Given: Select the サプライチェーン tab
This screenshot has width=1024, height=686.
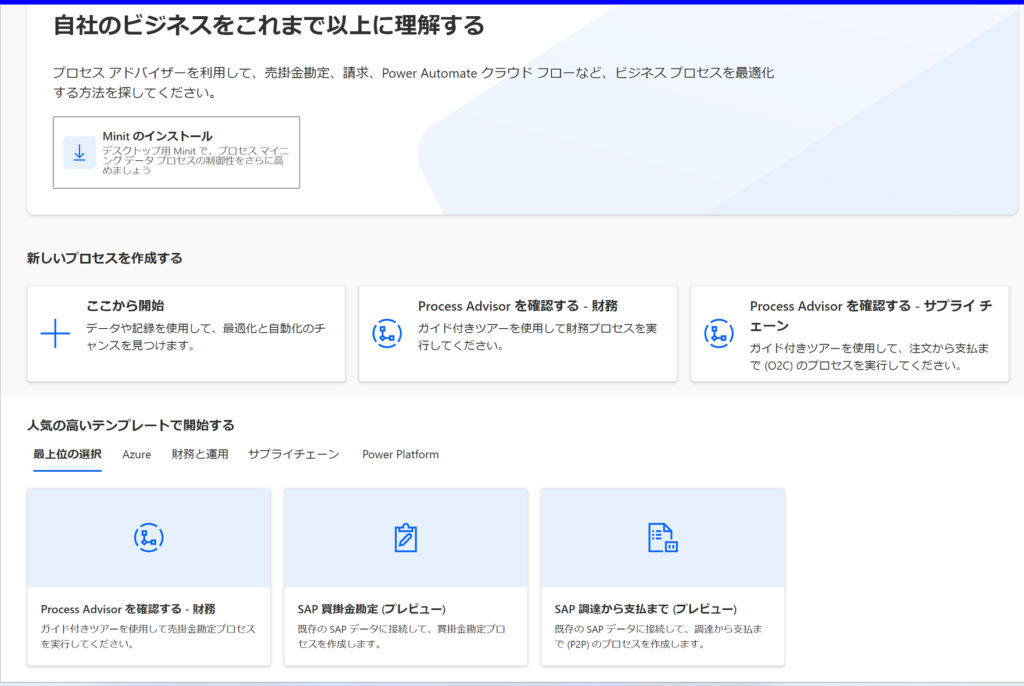Looking at the screenshot, I should click(x=294, y=454).
